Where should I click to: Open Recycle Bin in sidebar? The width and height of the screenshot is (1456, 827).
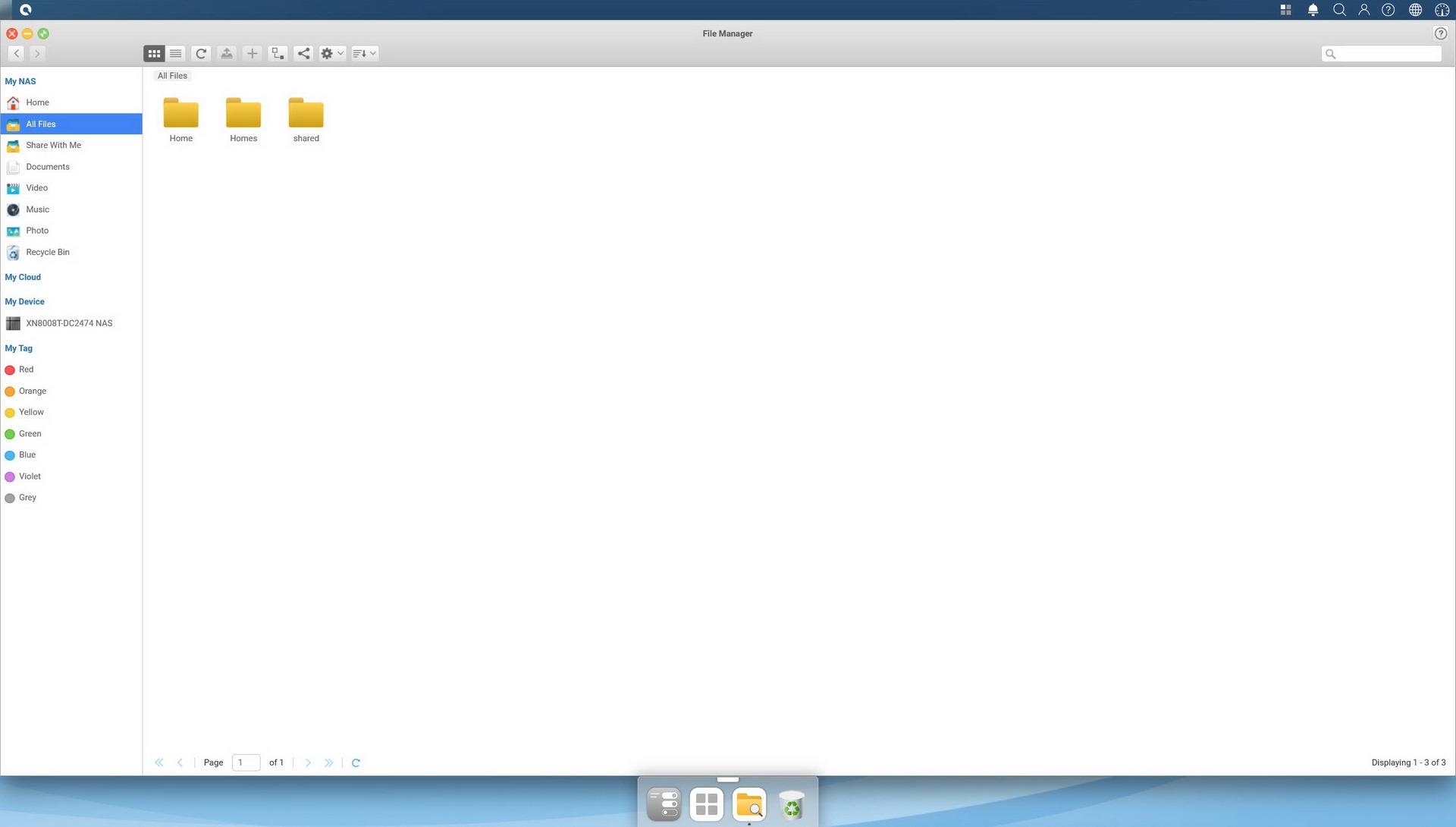pyautogui.click(x=71, y=252)
